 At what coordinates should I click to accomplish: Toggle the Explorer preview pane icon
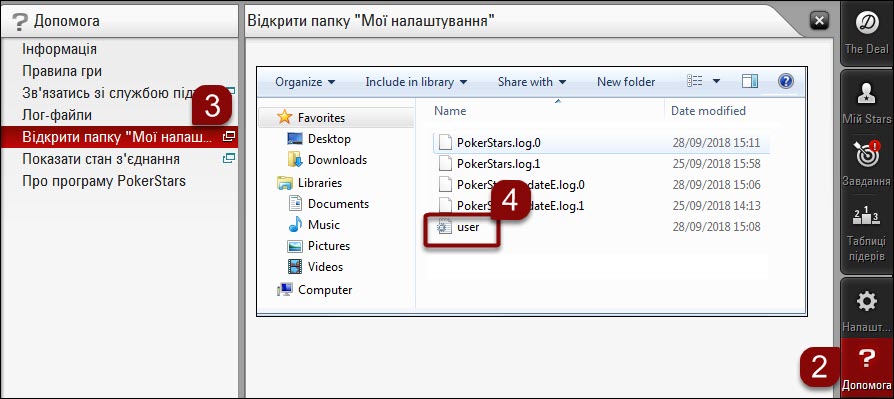(x=750, y=82)
